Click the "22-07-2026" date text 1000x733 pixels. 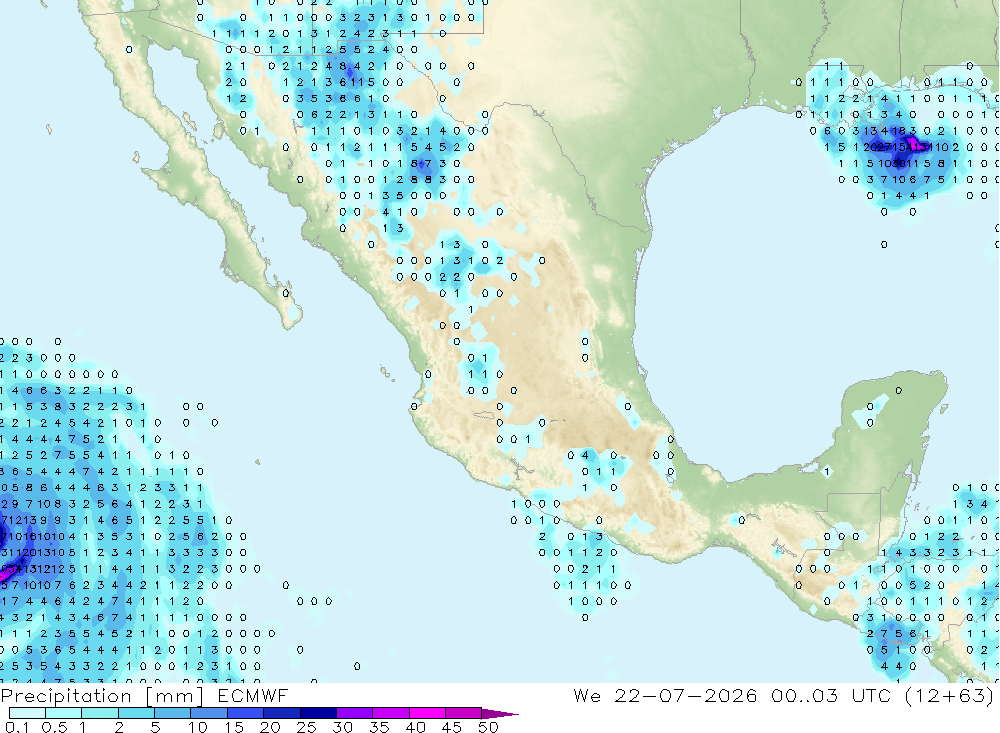point(686,695)
